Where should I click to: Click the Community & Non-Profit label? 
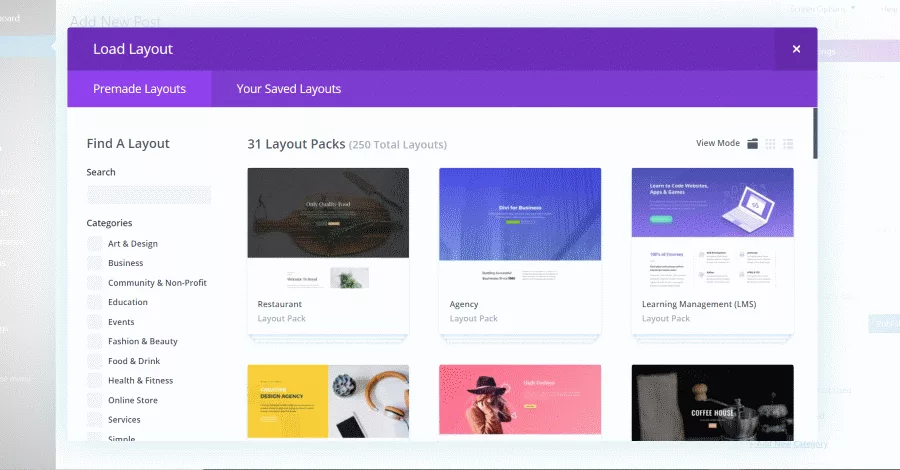tap(157, 283)
